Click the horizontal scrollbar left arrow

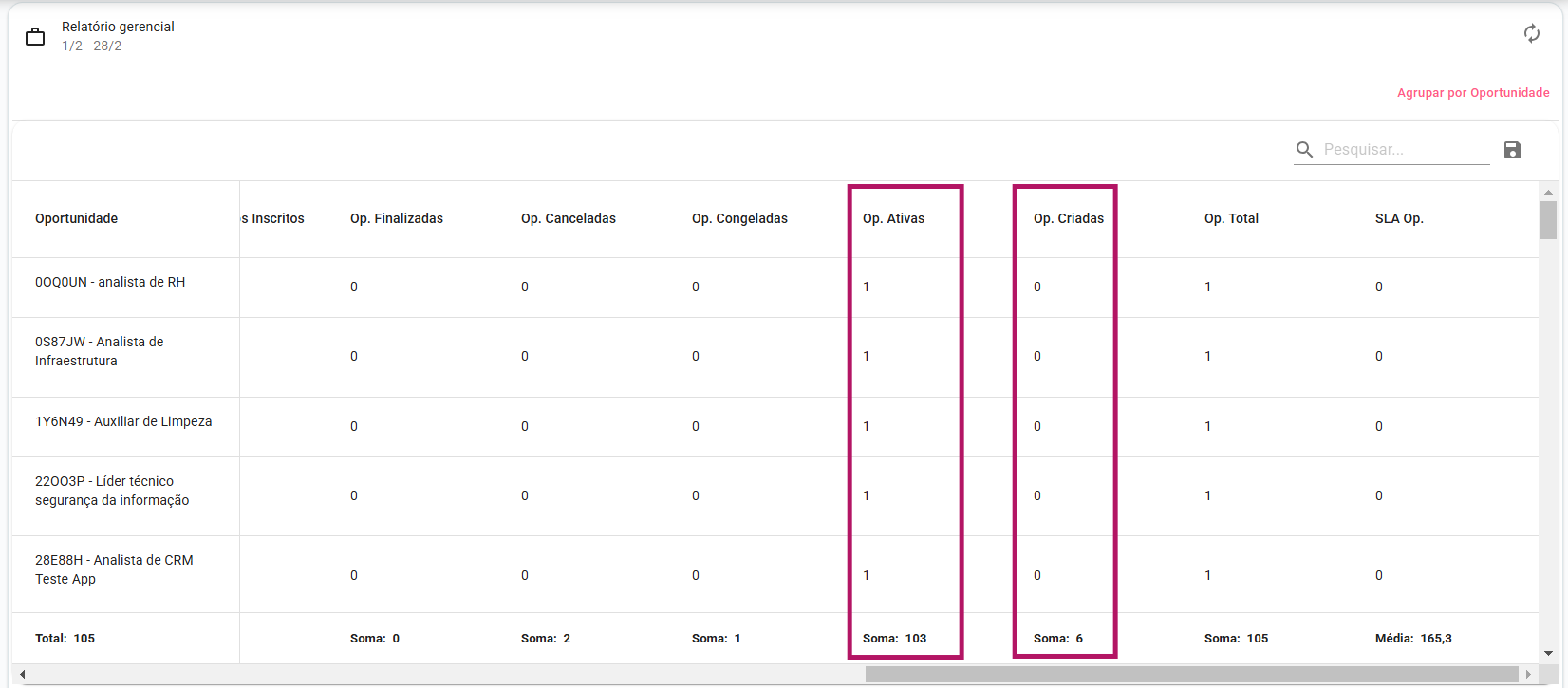tap(22, 674)
